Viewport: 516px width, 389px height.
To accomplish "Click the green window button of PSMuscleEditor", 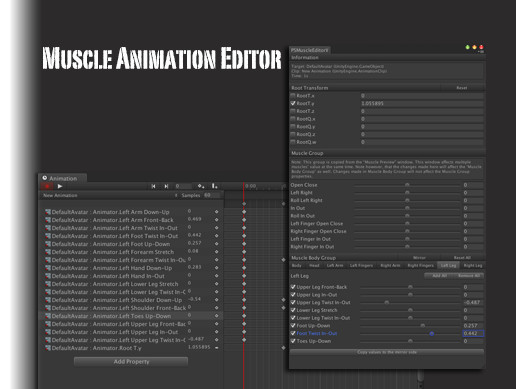I will (467, 47).
